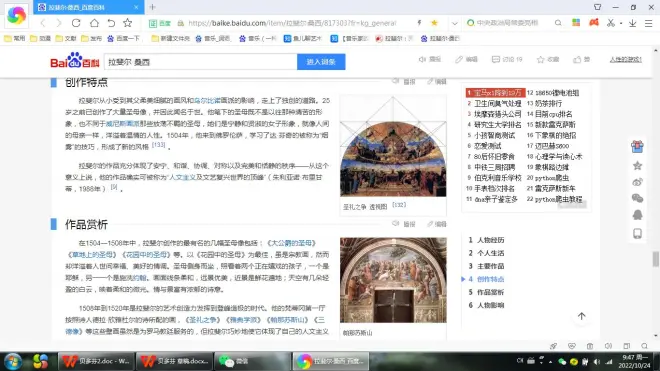
Task: Jump to 1 人物经历 in contents
Action: tap(486, 240)
